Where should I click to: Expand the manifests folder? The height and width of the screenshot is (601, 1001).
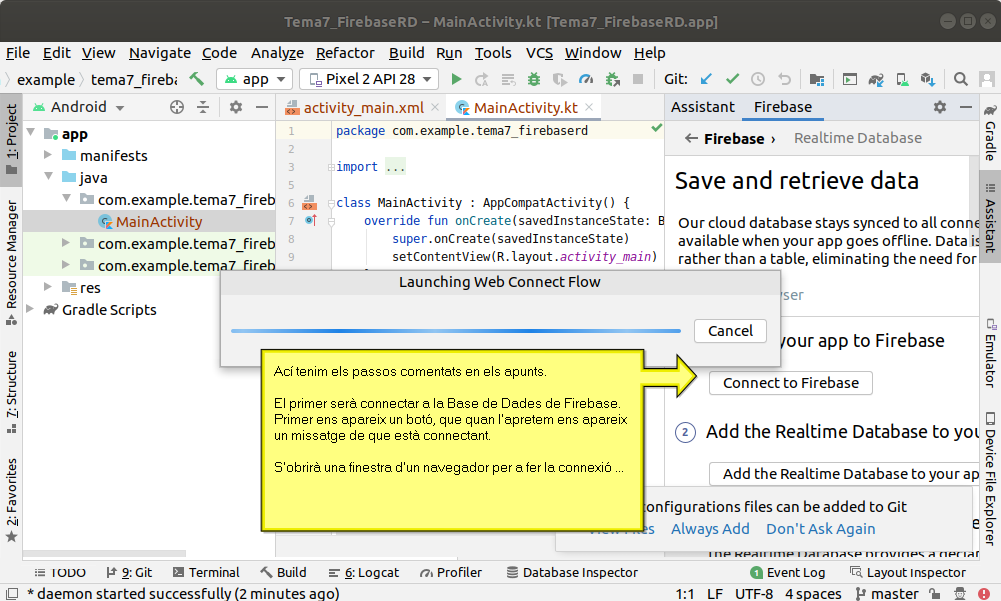click(48, 155)
